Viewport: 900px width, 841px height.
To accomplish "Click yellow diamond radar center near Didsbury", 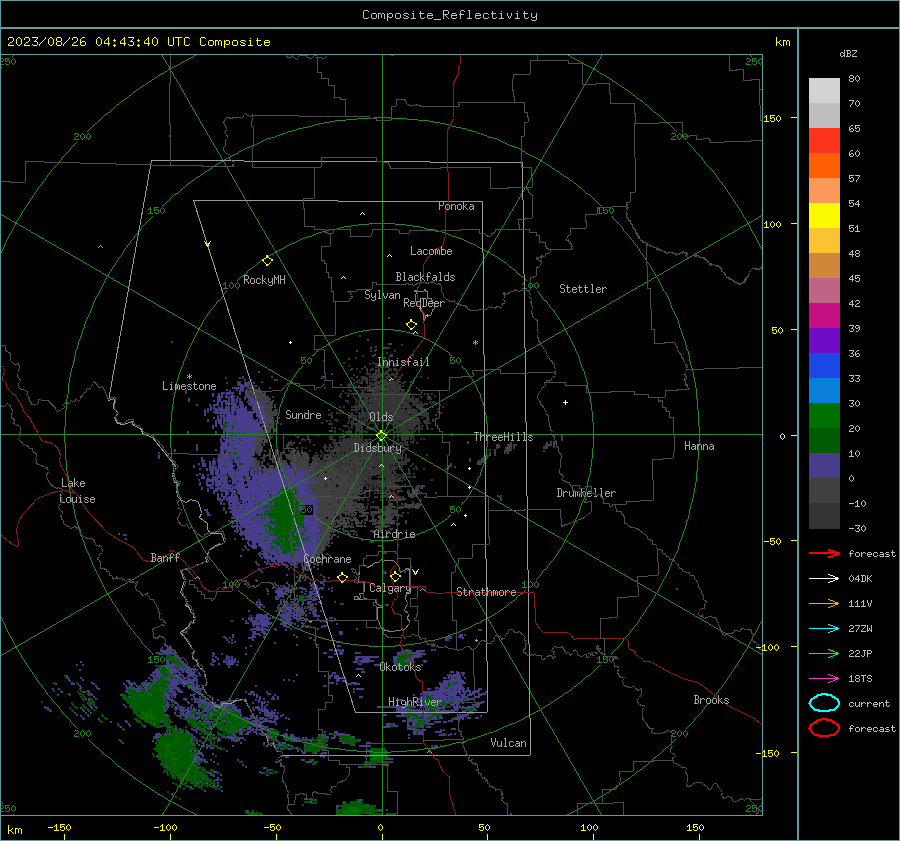I will (381, 436).
